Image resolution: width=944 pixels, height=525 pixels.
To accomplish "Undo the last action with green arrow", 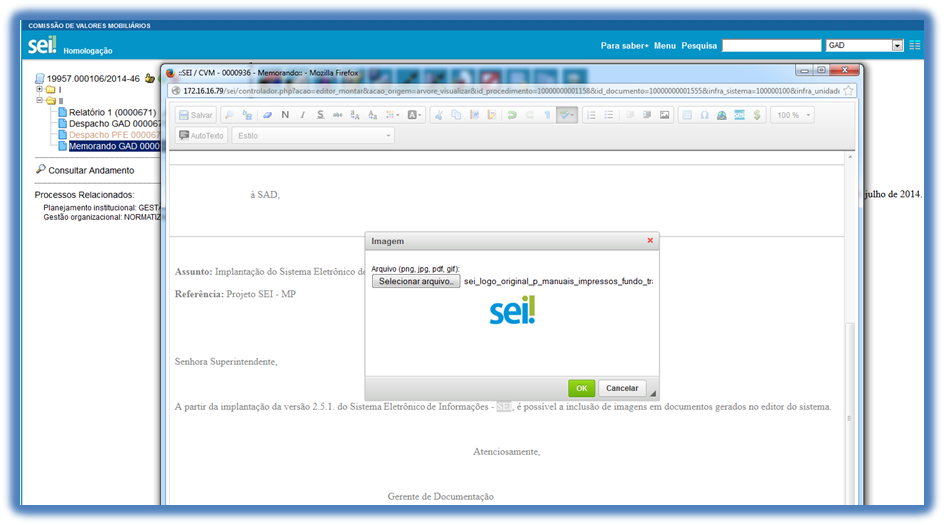I will point(512,115).
